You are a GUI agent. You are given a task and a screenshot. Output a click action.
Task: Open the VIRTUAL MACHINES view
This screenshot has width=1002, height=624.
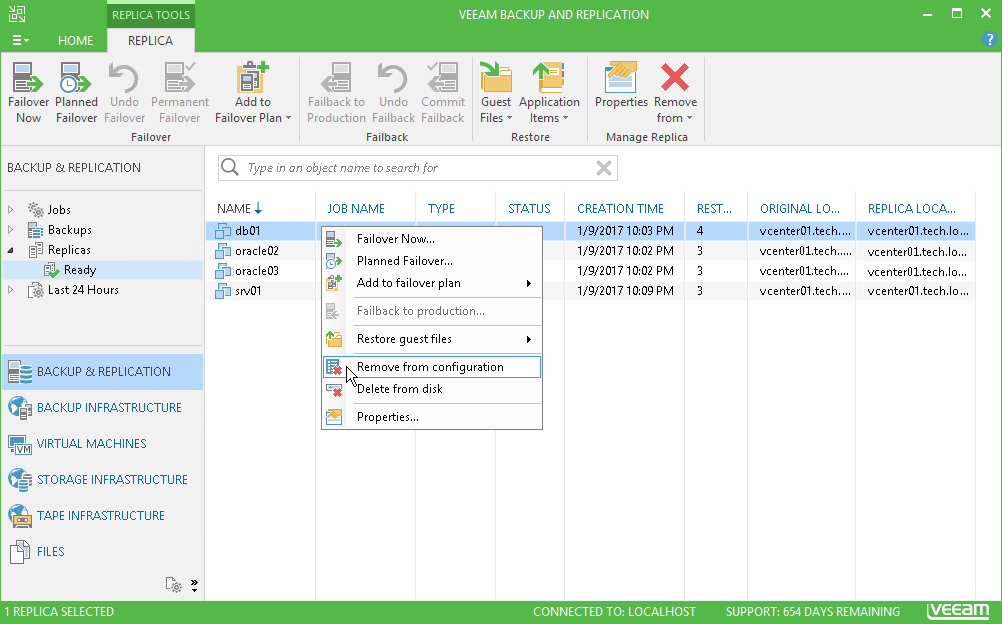click(x=102, y=444)
